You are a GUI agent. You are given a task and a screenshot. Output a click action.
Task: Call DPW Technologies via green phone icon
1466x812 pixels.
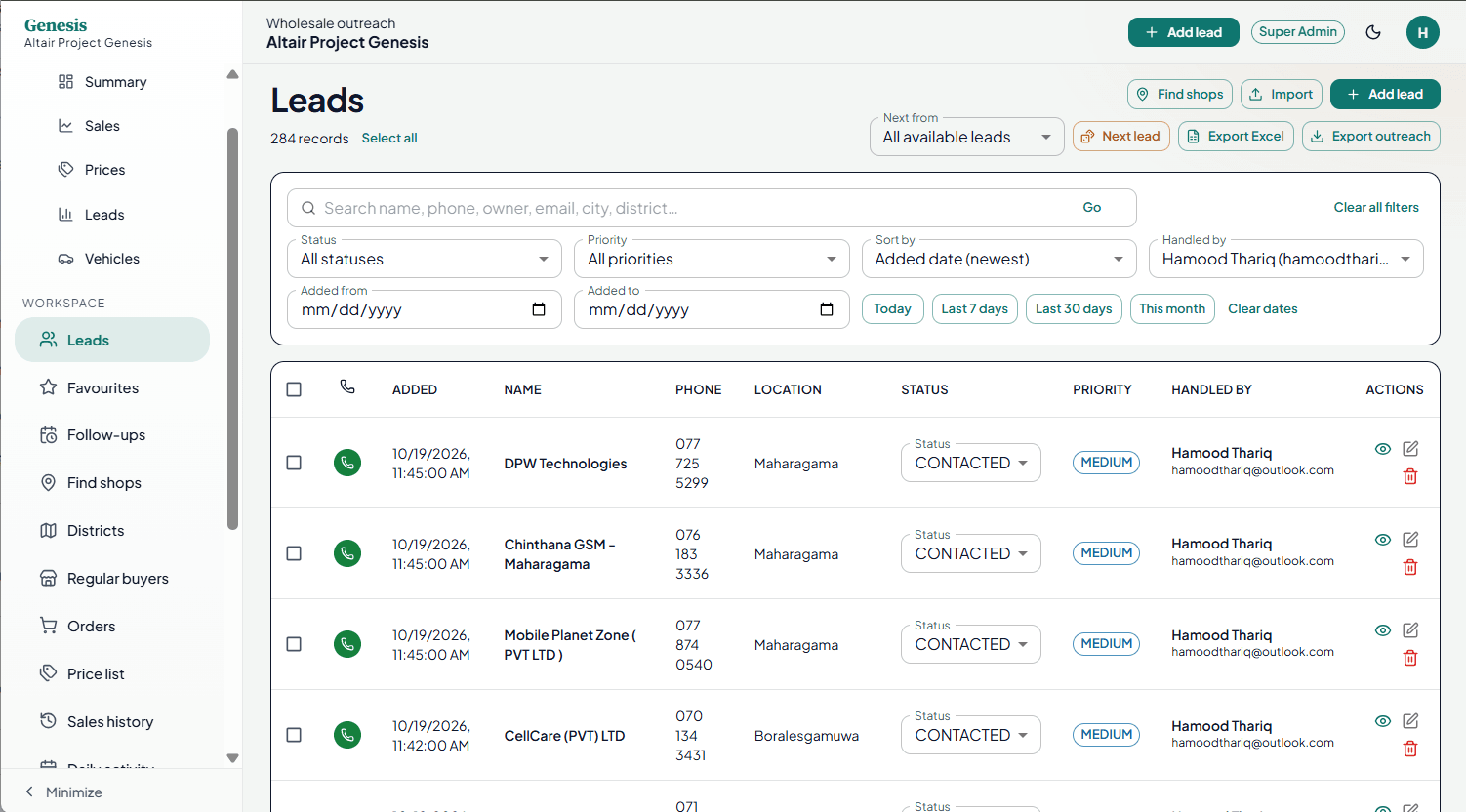coord(347,463)
